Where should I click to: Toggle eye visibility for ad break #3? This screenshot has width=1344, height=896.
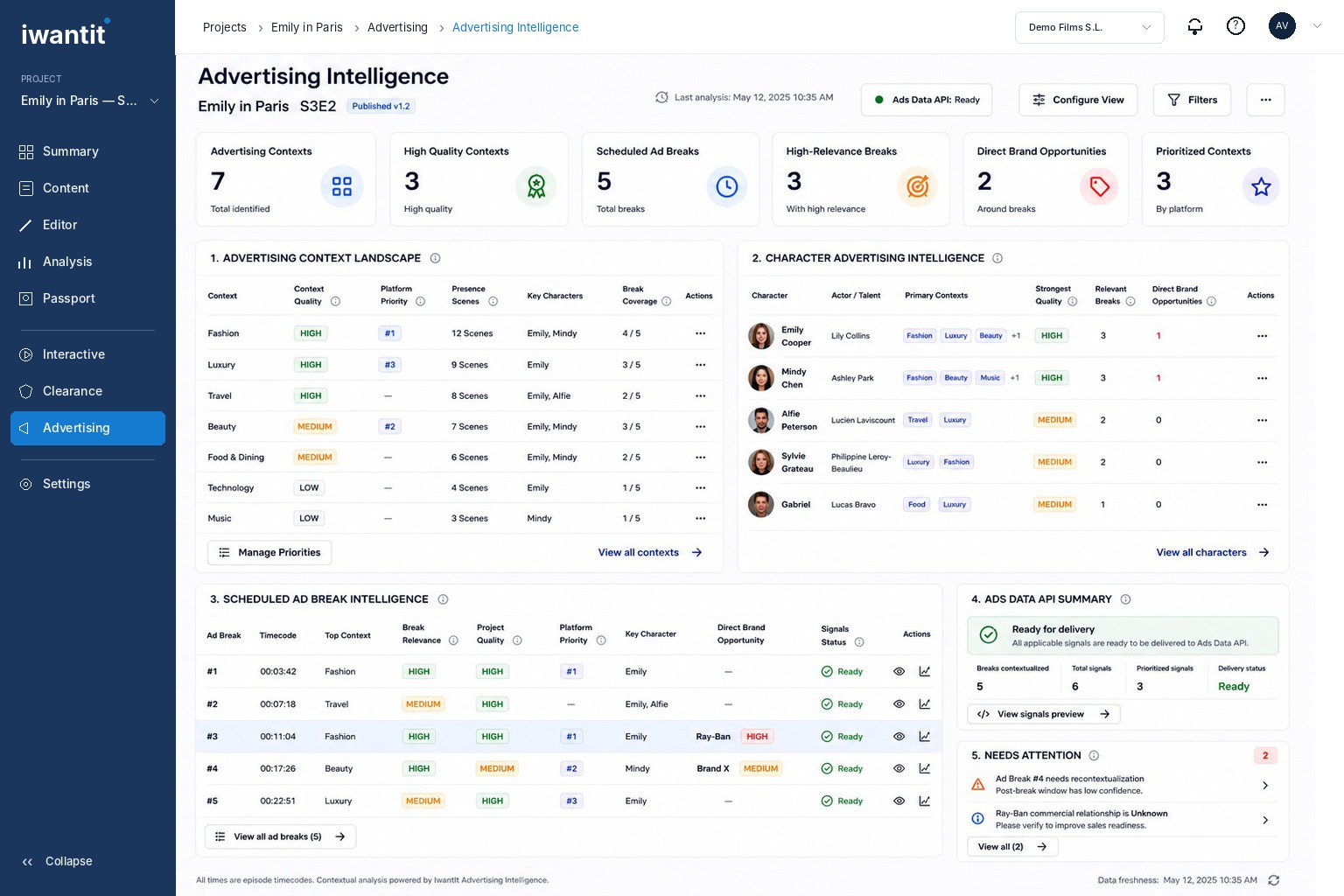[x=899, y=737]
